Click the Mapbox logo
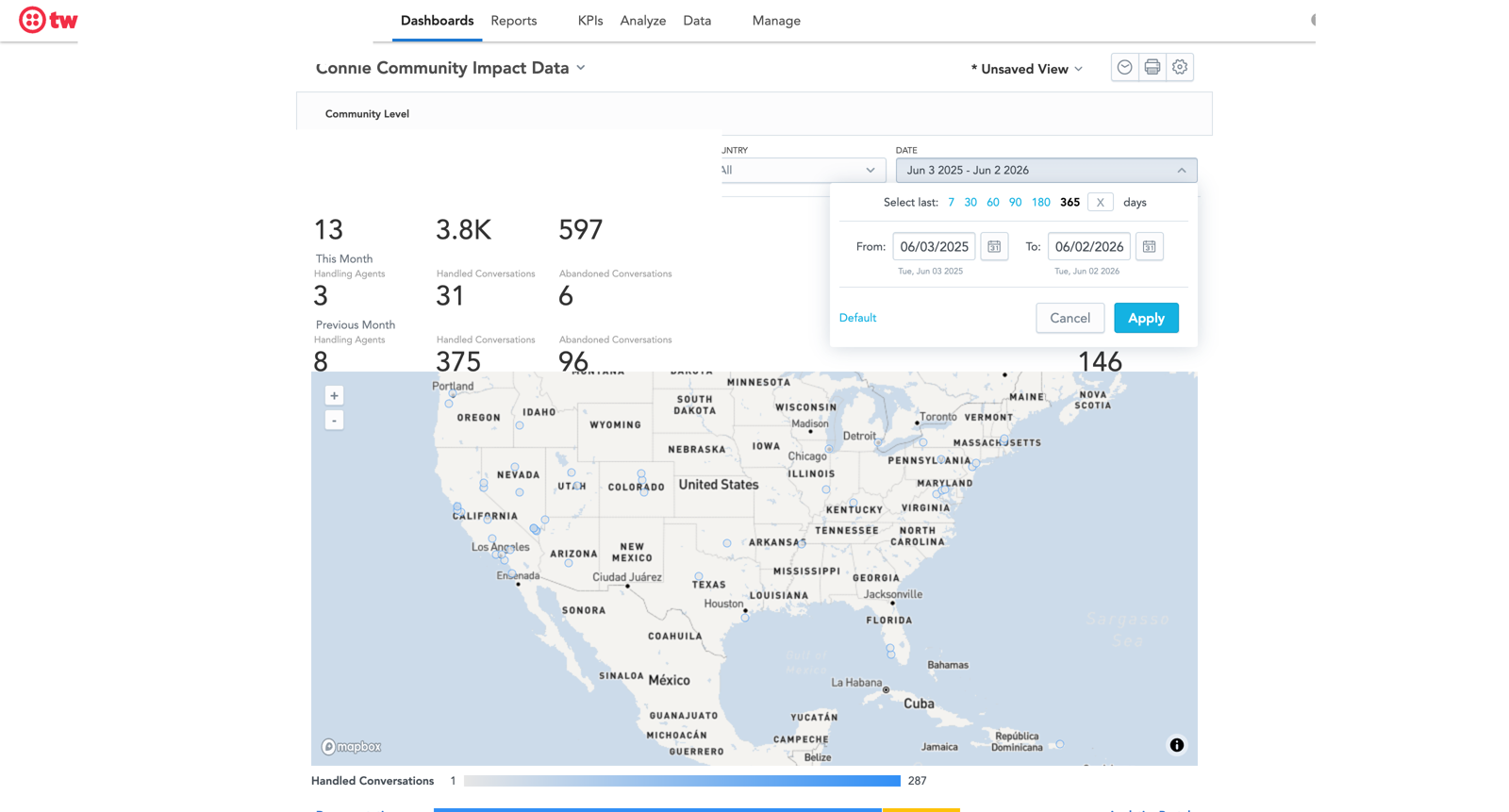Image resolution: width=1509 pixels, height=812 pixels. tap(351, 746)
